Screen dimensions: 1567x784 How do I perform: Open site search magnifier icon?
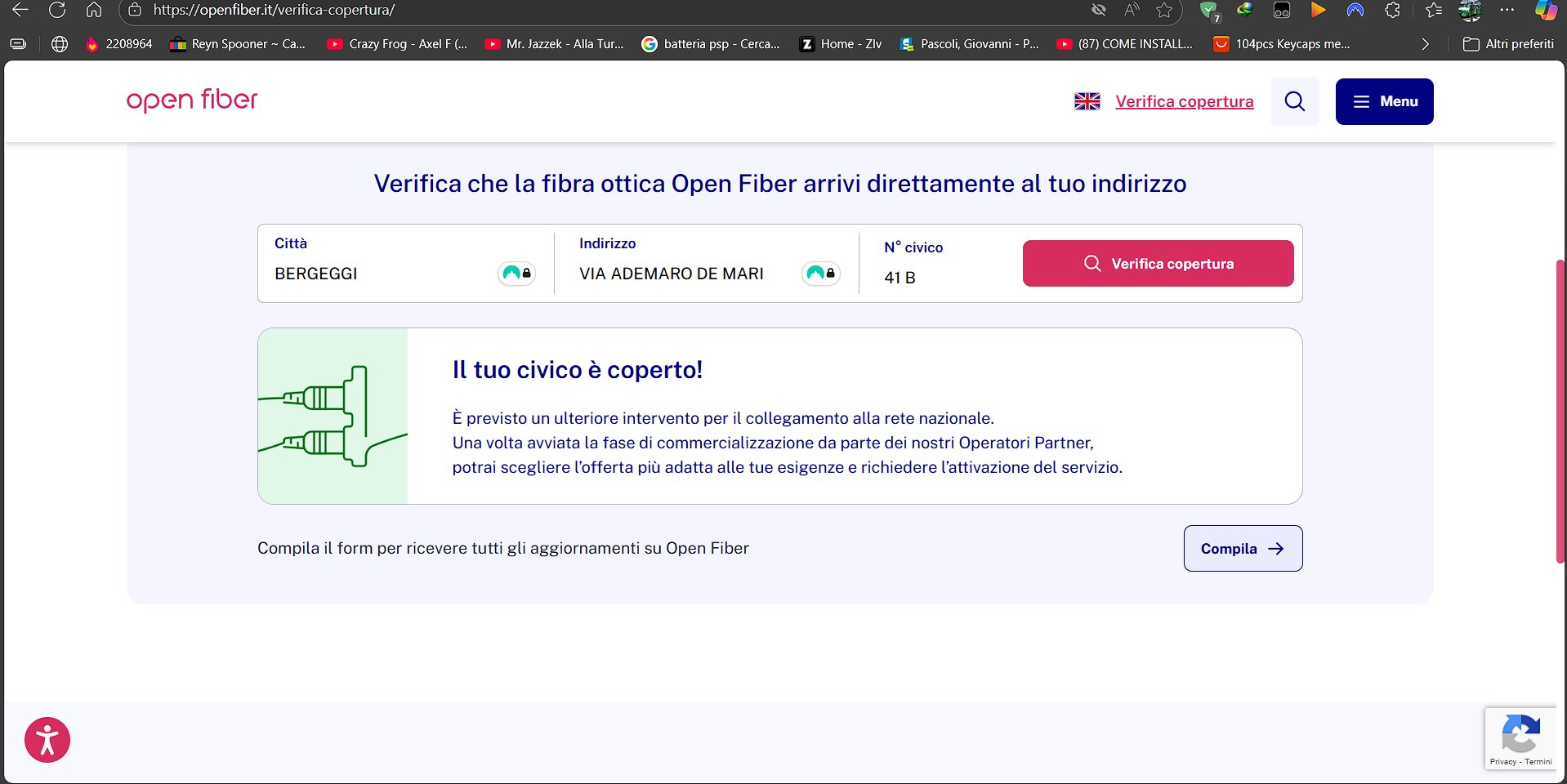coord(1294,101)
